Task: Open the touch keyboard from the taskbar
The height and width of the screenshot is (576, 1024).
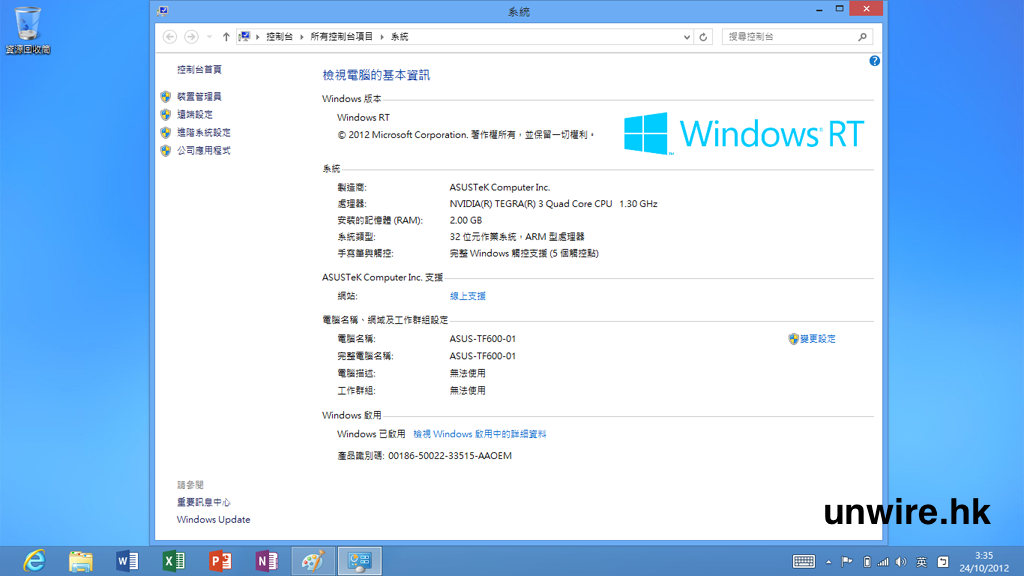Action: pyautogui.click(x=803, y=561)
